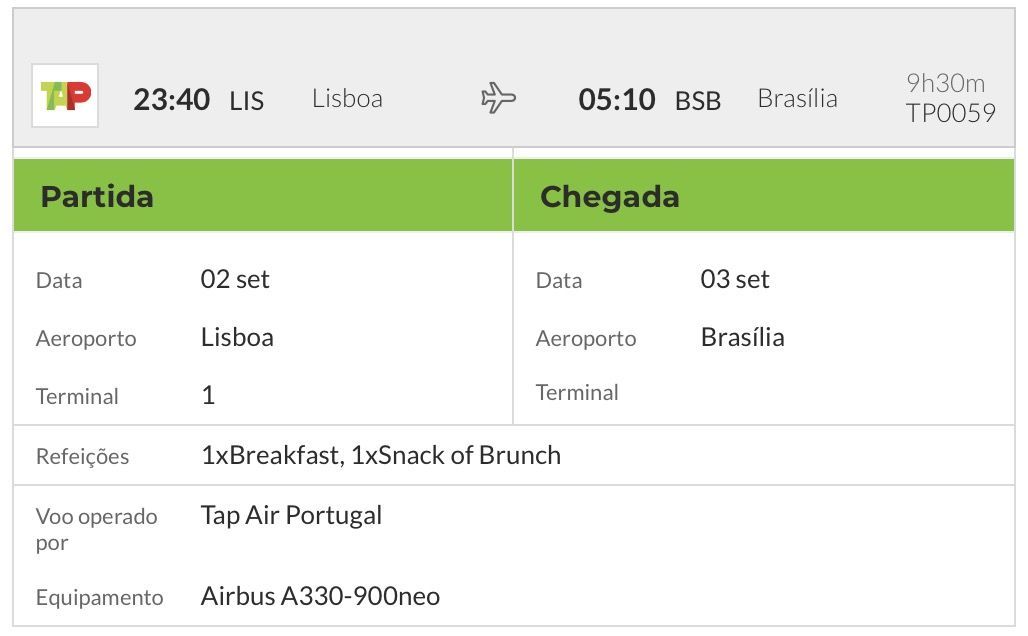This screenshot has width=1028, height=636.
Task: Click the Brasília city name in header
Action: click(x=798, y=98)
